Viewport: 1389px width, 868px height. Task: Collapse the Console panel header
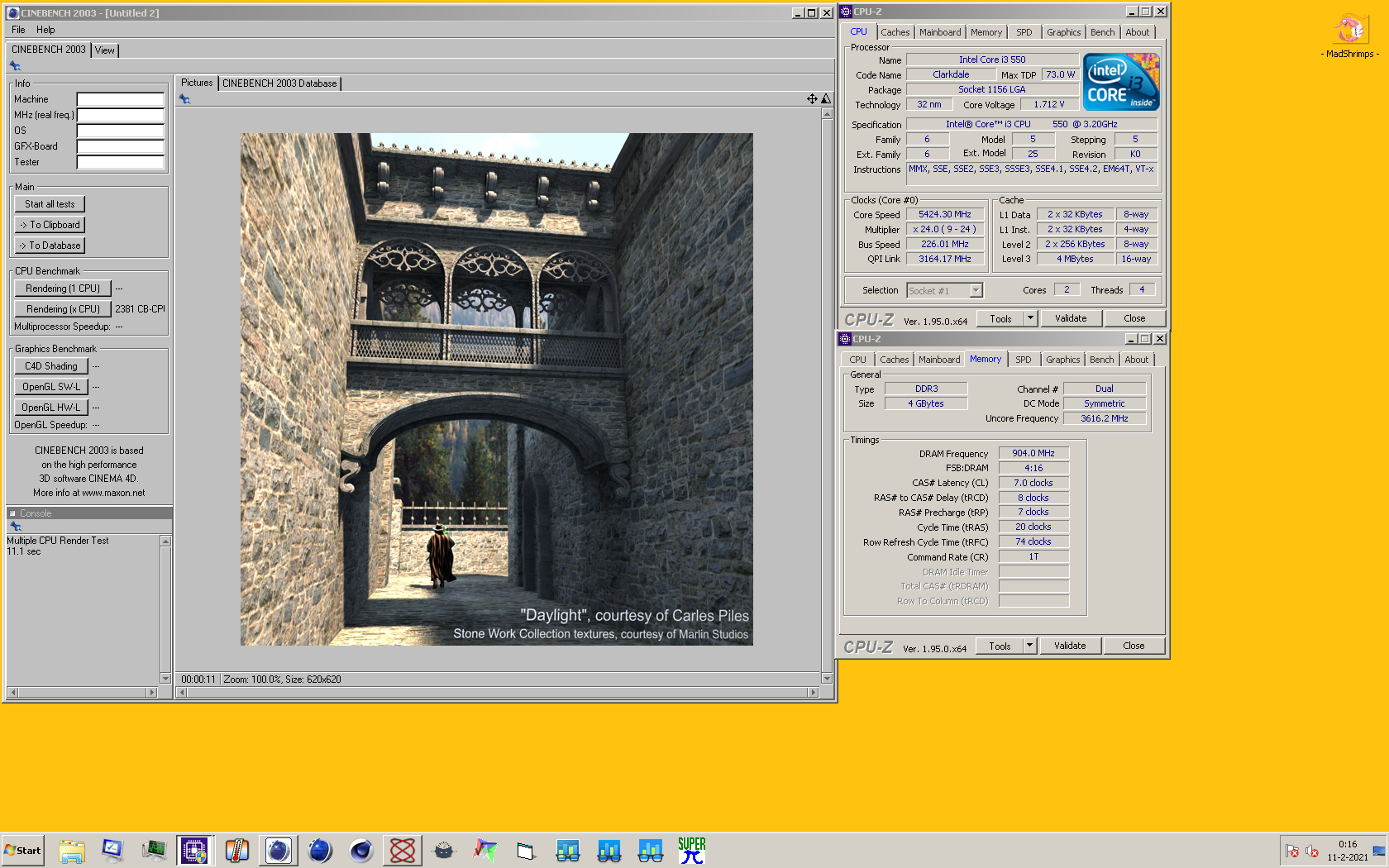12,513
